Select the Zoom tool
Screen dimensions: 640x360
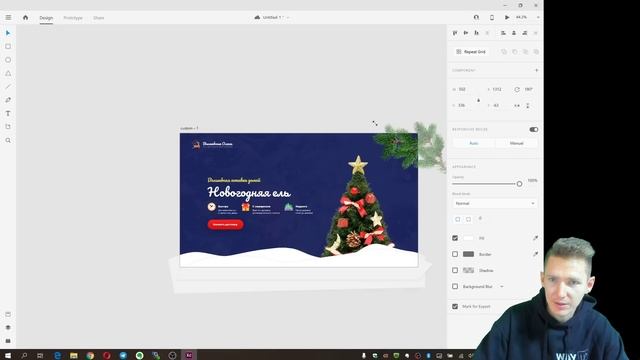(8, 140)
